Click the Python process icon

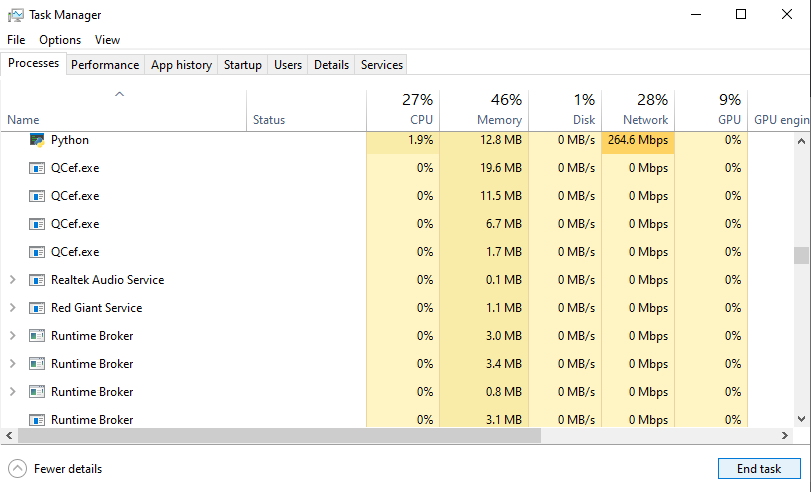coord(37,140)
